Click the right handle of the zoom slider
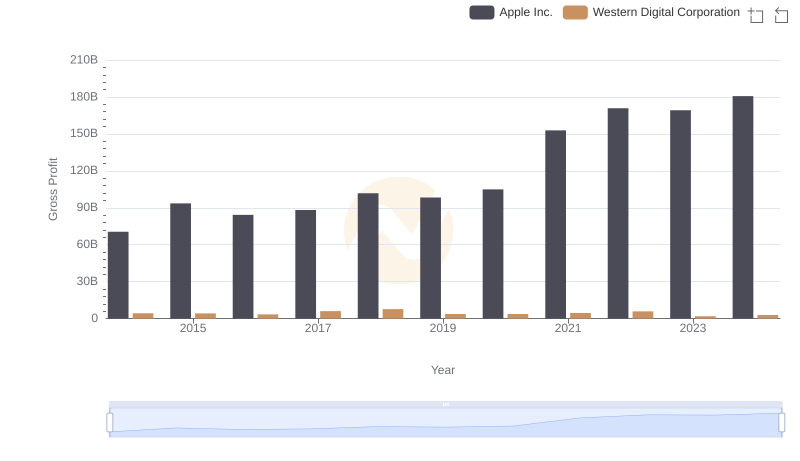This screenshot has height=461, width=800. pos(782,422)
